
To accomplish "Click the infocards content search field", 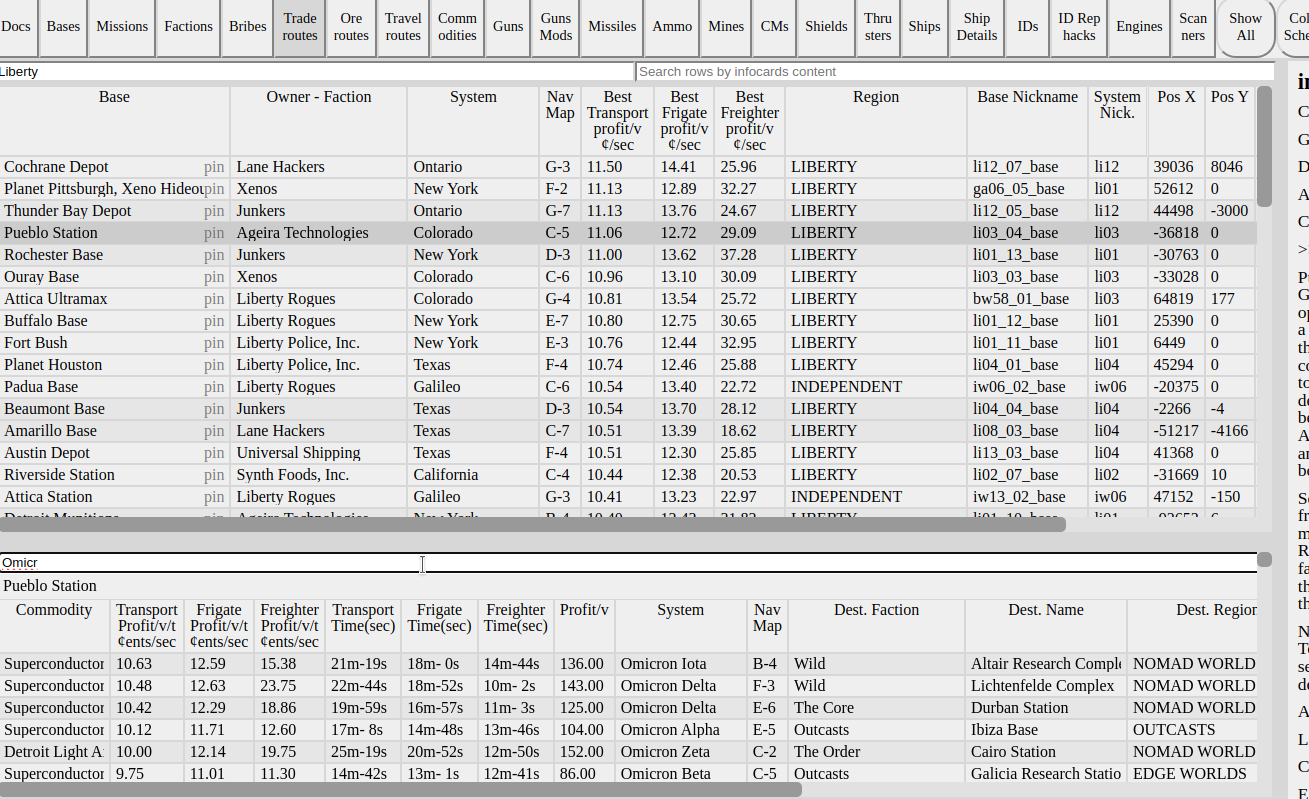I will 954,72.
